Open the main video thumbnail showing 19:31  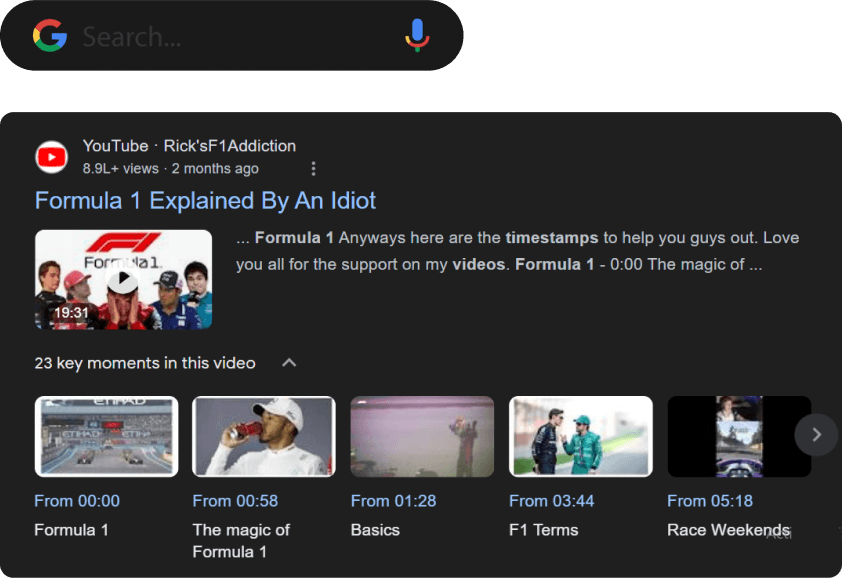pos(123,278)
